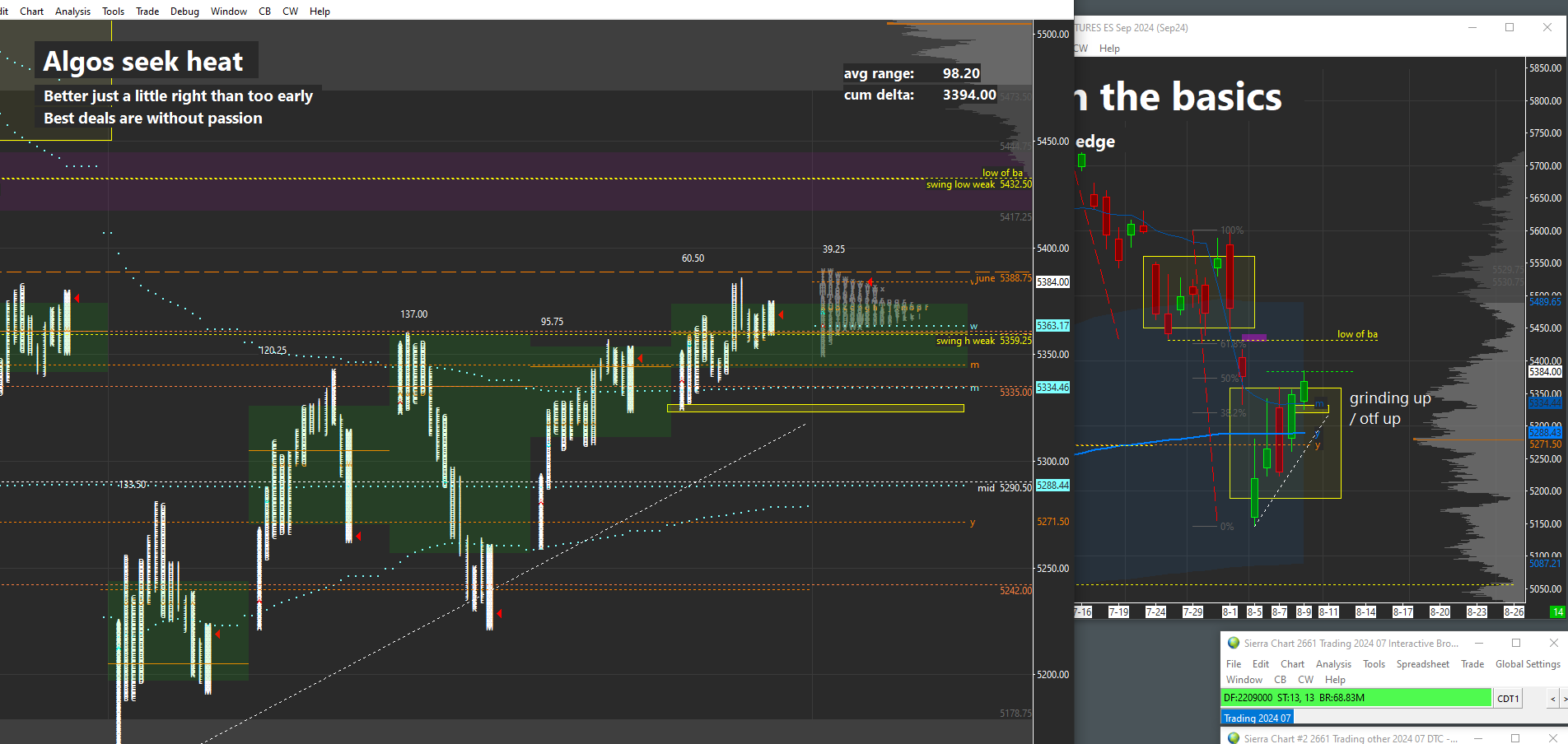Viewport: 1568px width, 744px height.
Task: Open the Spreadsheet menu
Action: (1422, 664)
